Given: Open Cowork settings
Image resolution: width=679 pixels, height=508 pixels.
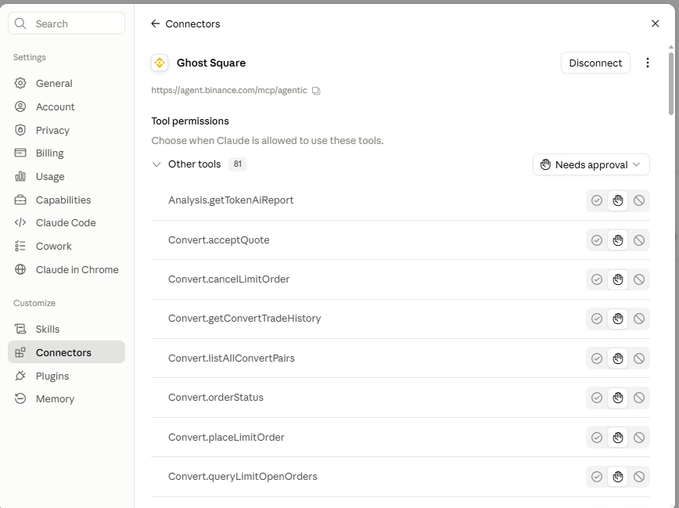Looking at the screenshot, I should click(x=66, y=246).
